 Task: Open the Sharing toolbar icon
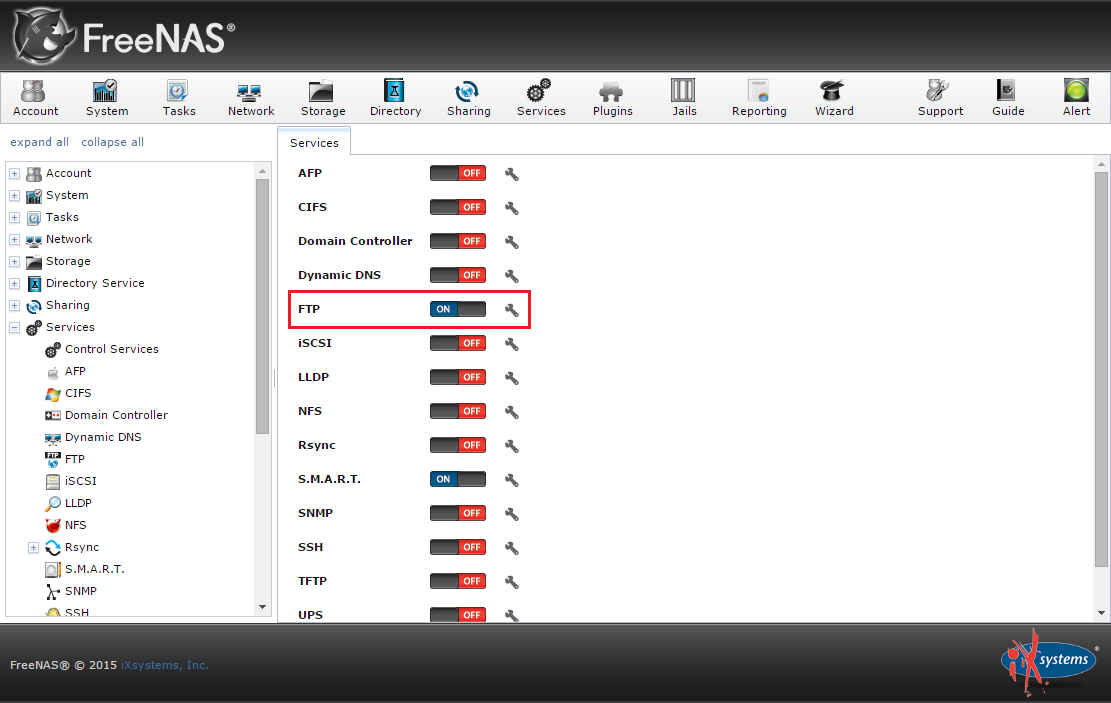click(468, 98)
